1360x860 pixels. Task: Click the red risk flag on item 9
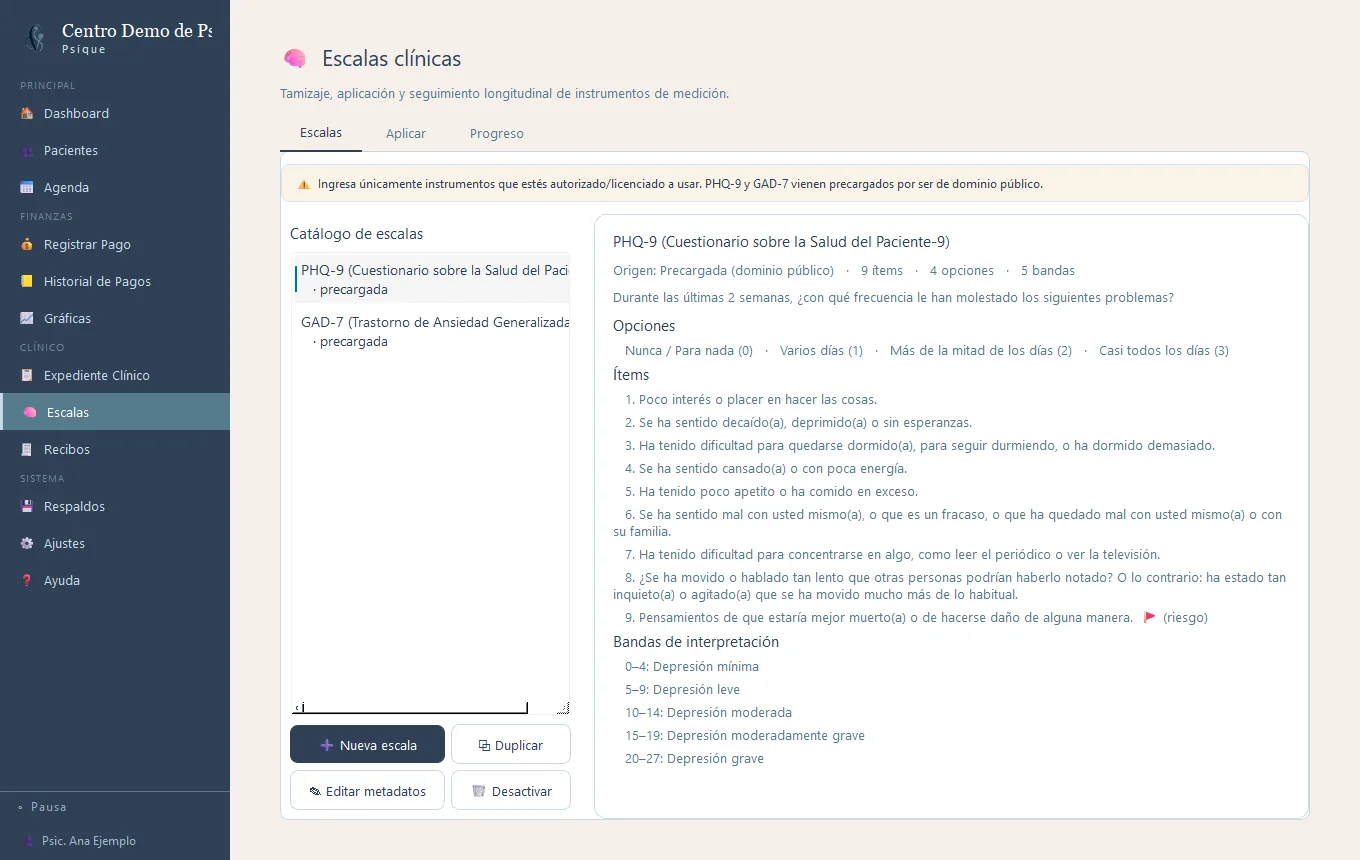point(1150,618)
